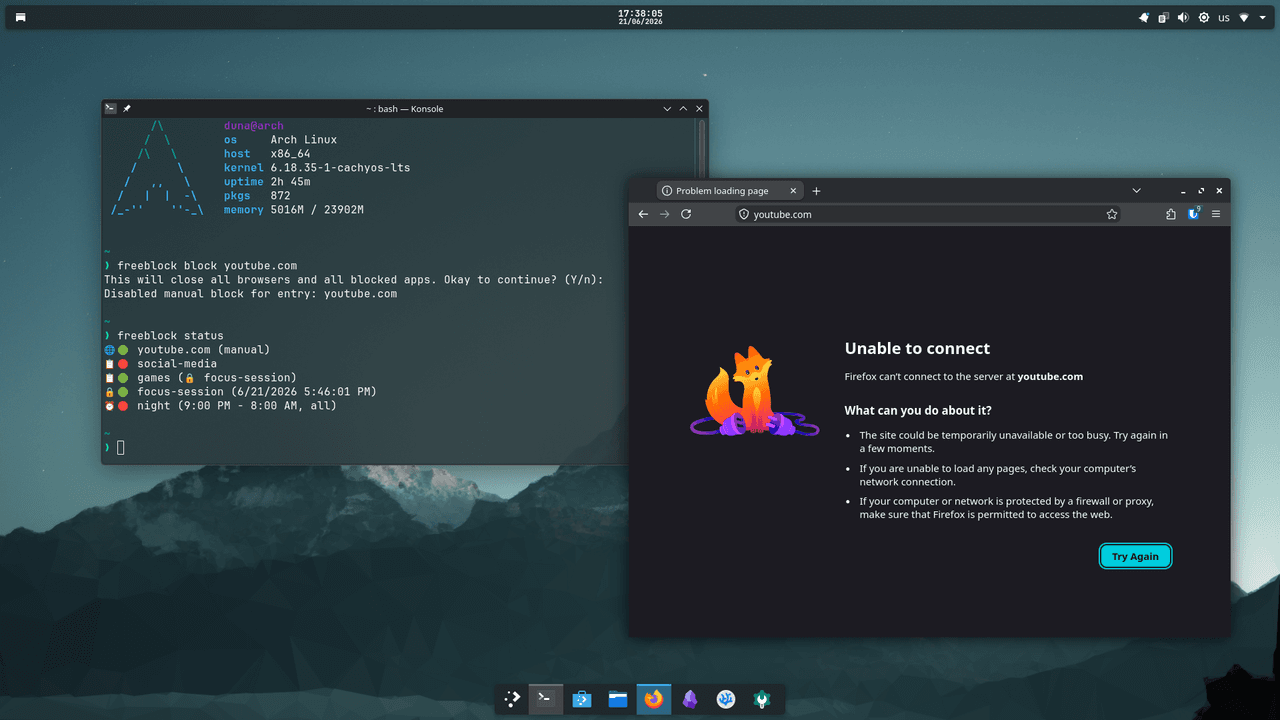Switch to Konsole from the dock
The width and height of the screenshot is (1280, 720).
(x=546, y=700)
